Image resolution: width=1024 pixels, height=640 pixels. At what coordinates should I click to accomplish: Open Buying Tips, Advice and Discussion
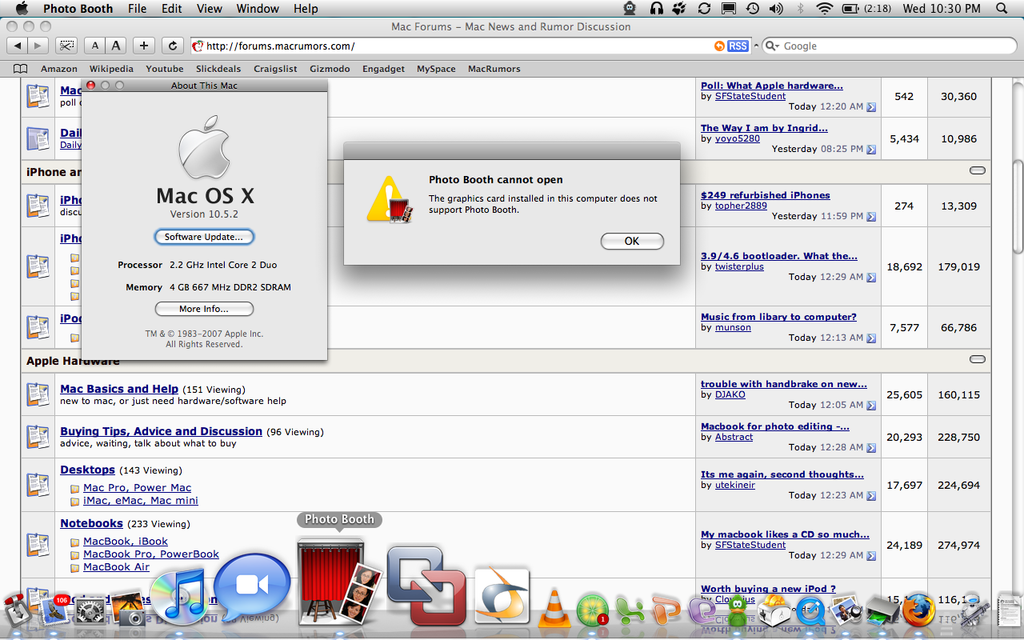tap(161, 431)
